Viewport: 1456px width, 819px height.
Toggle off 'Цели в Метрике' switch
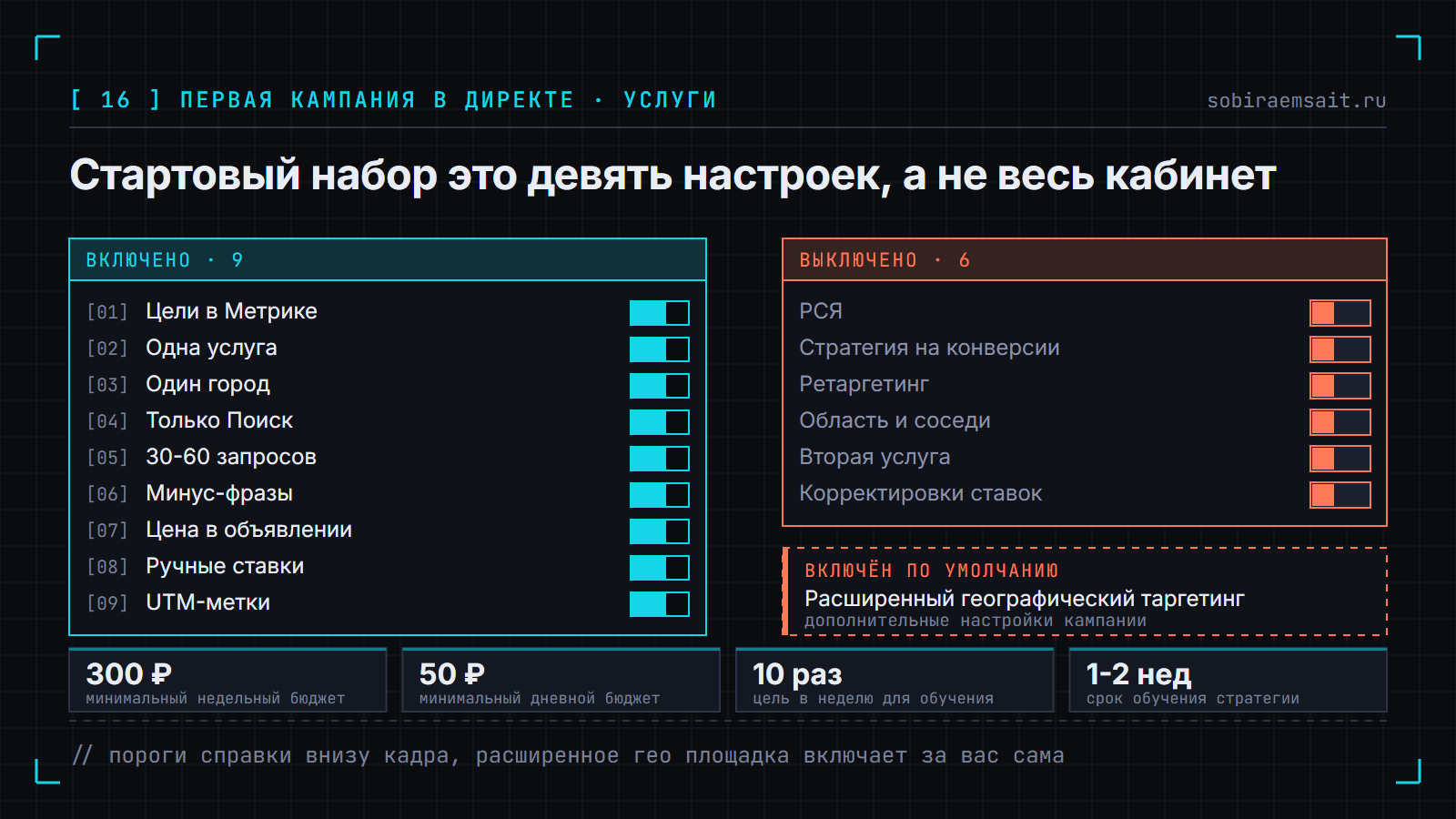click(x=660, y=313)
